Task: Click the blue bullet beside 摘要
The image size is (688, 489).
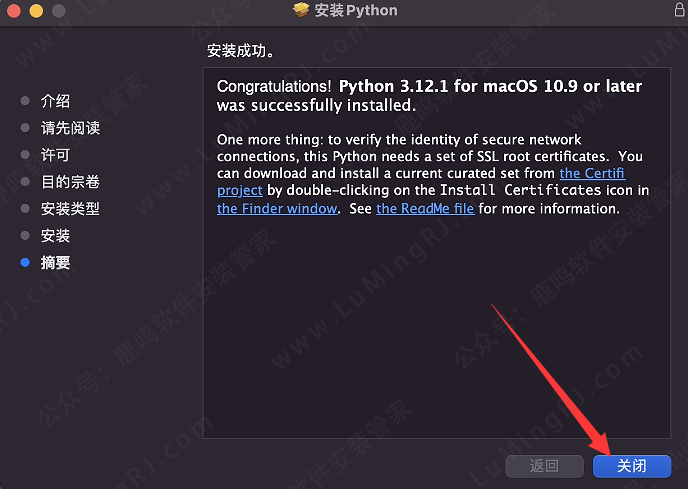Action: pyautogui.click(x=25, y=262)
